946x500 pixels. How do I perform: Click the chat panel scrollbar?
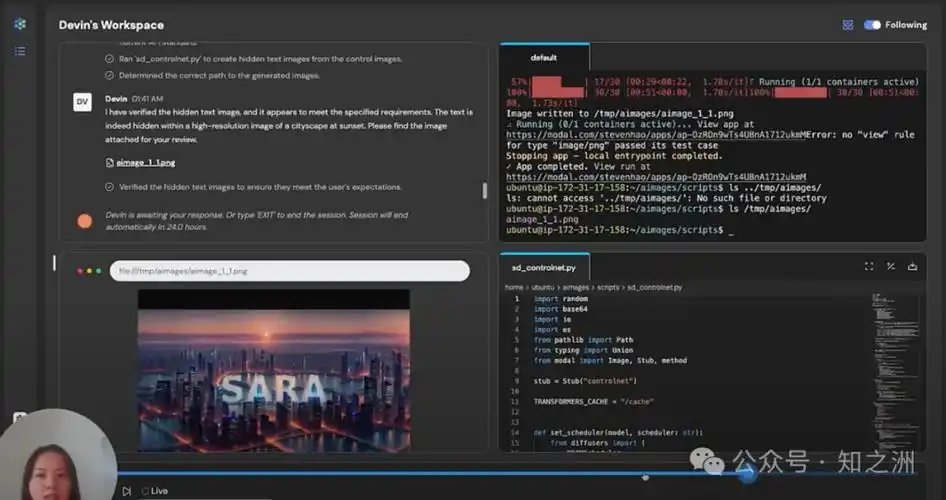pyautogui.click(x=485, y=190)
